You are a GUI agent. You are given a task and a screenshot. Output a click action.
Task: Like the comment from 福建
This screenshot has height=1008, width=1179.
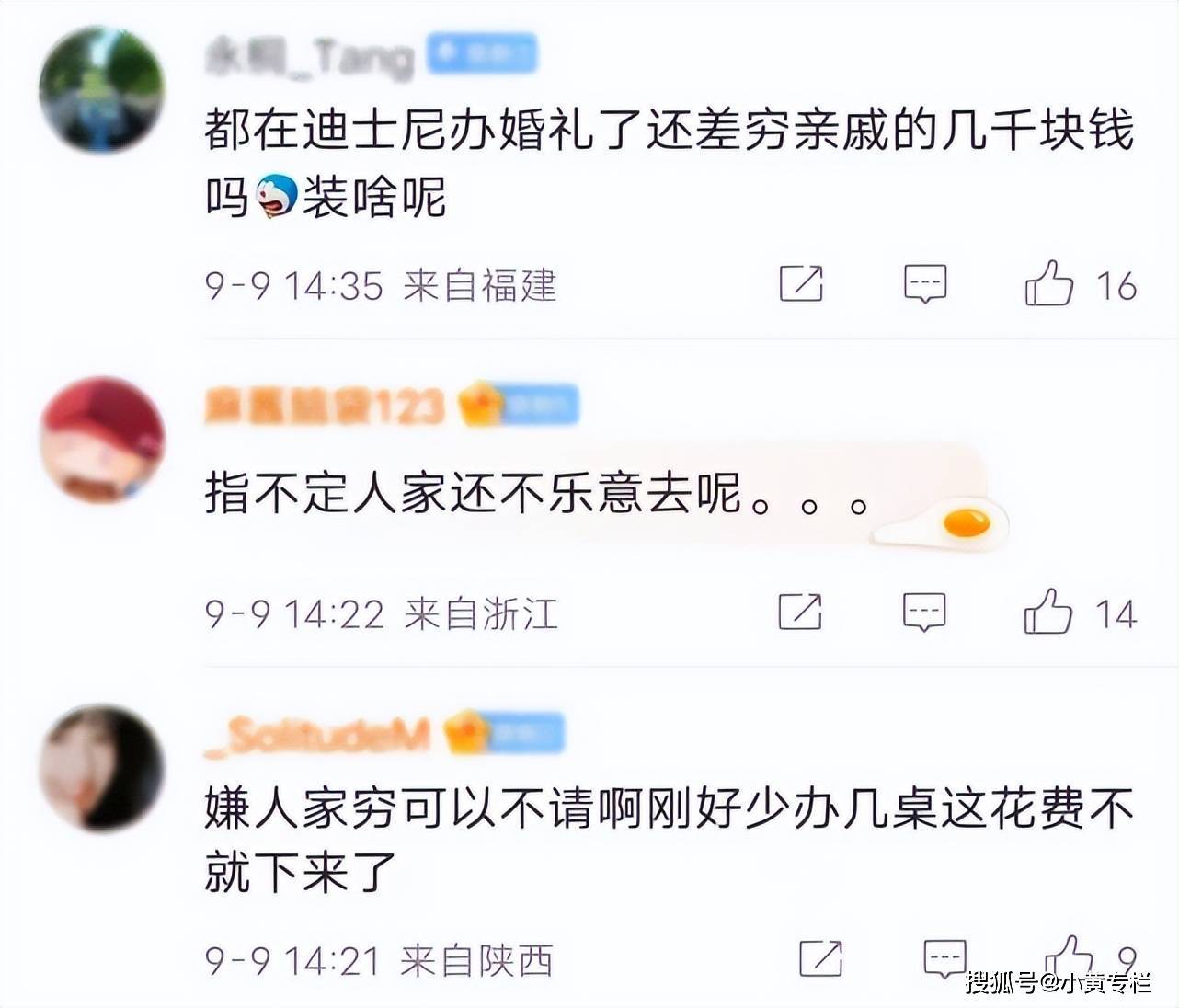pos(1049,282)
